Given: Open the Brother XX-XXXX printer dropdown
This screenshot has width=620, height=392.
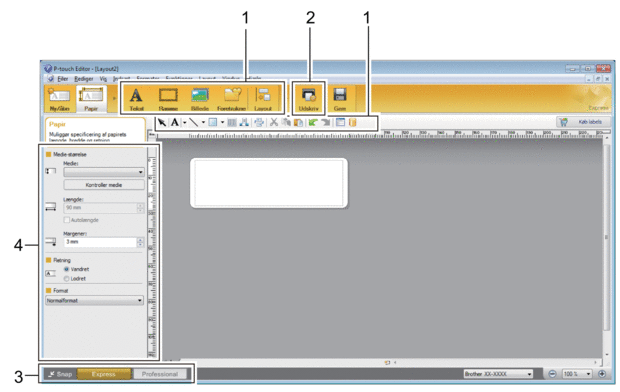Looking at the screenshot, I should click(498, 374).
